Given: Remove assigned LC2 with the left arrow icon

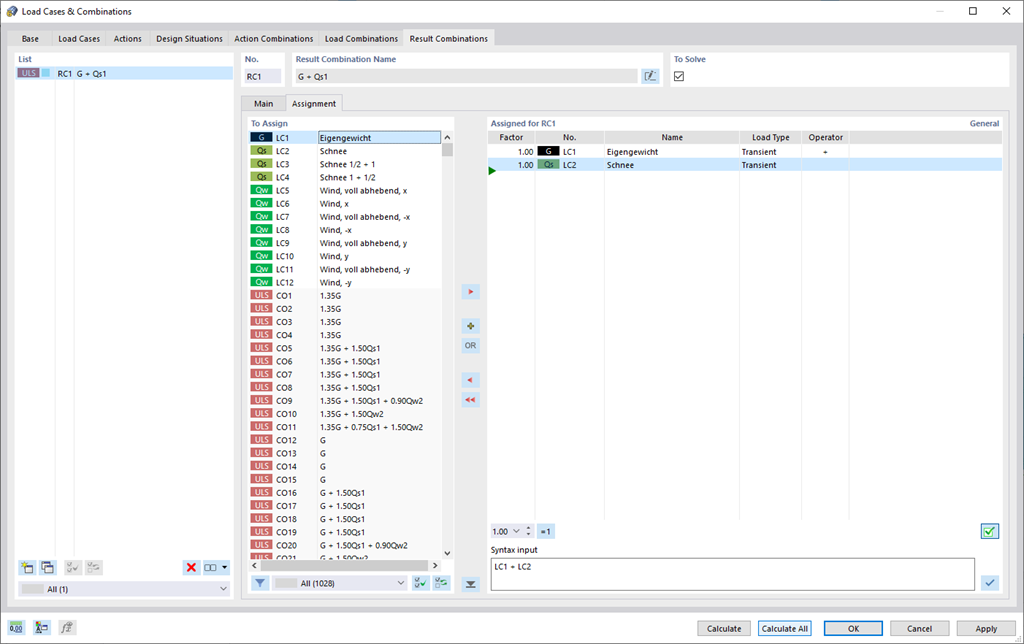Looking at the screenshot, I should point(471,379).
